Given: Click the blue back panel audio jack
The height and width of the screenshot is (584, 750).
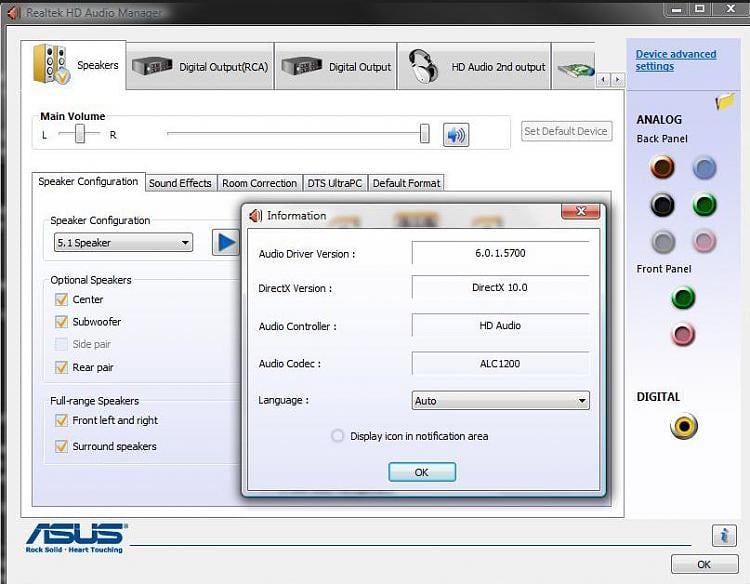Looking at the screenshot, I should [704, 167].
